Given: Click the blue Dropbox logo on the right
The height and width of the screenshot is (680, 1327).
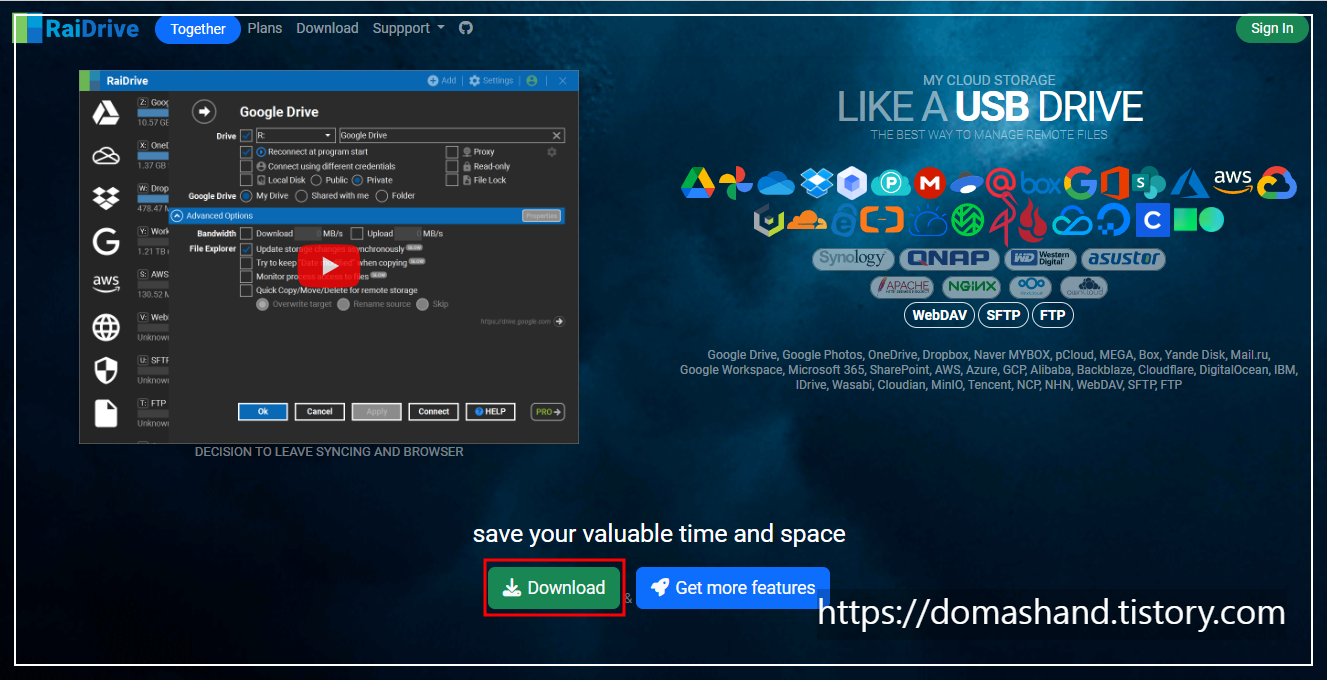Looking at the screenshot, I should coord(817,183).
